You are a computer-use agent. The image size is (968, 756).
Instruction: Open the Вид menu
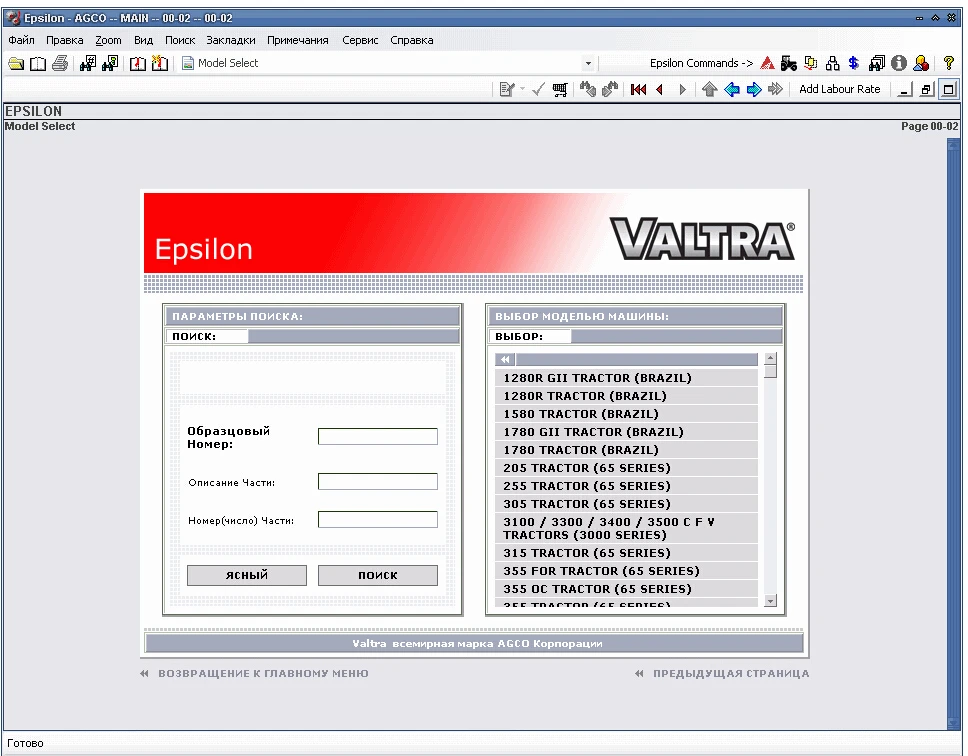point(143,40)
